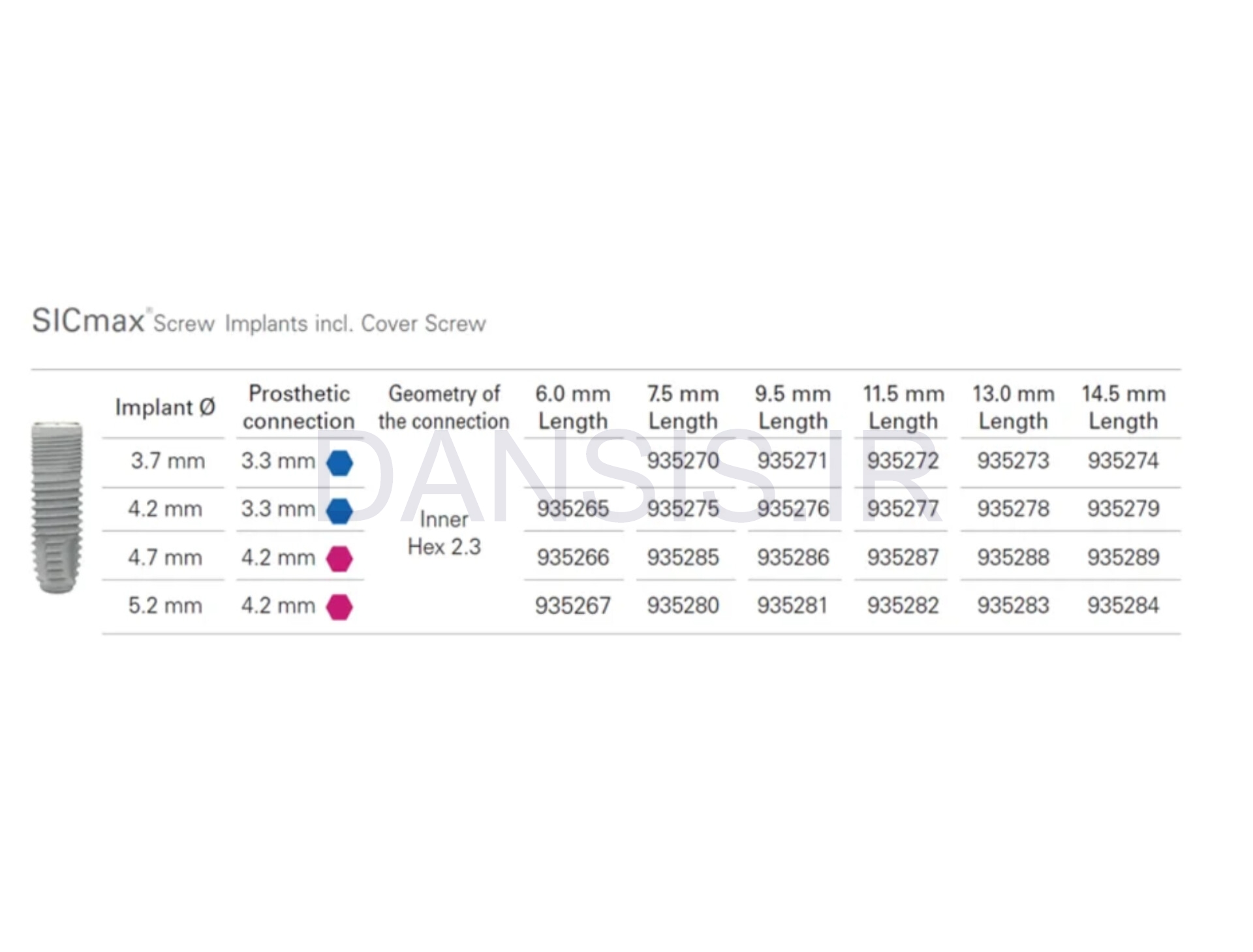This screenshot has width=1253, height=952.
Task: Click the pink hexagon in the 5.2 mm implant row
Action: click(339, 607)
